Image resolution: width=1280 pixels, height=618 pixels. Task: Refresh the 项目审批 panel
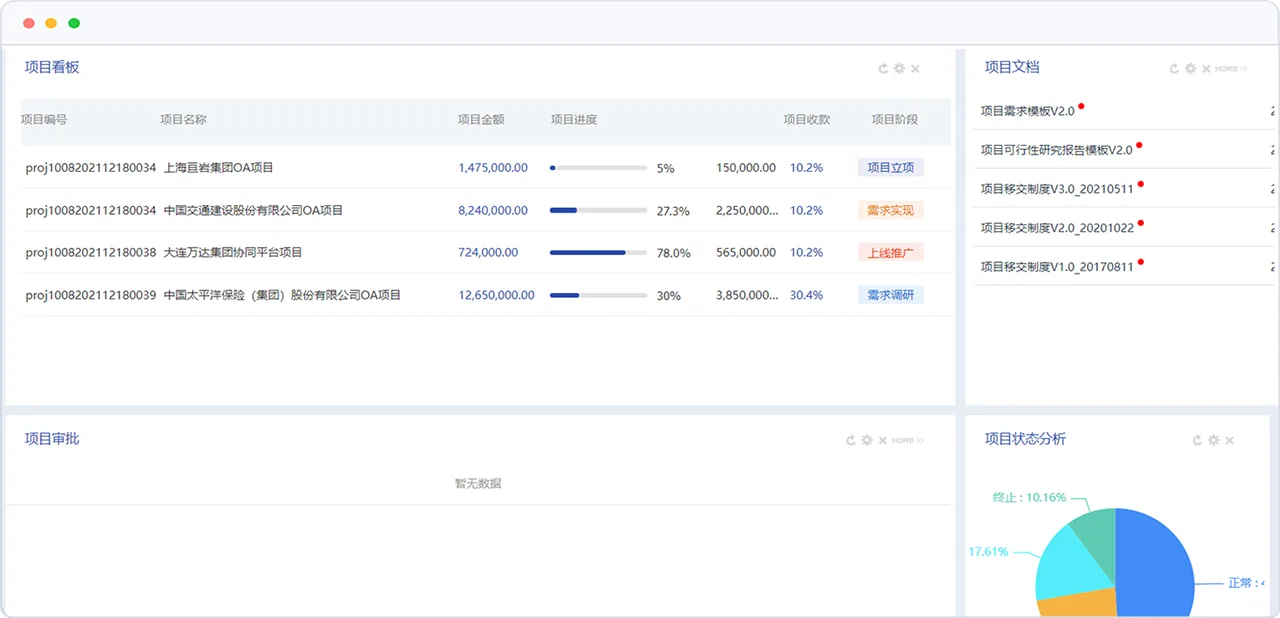tap(851, 440)
